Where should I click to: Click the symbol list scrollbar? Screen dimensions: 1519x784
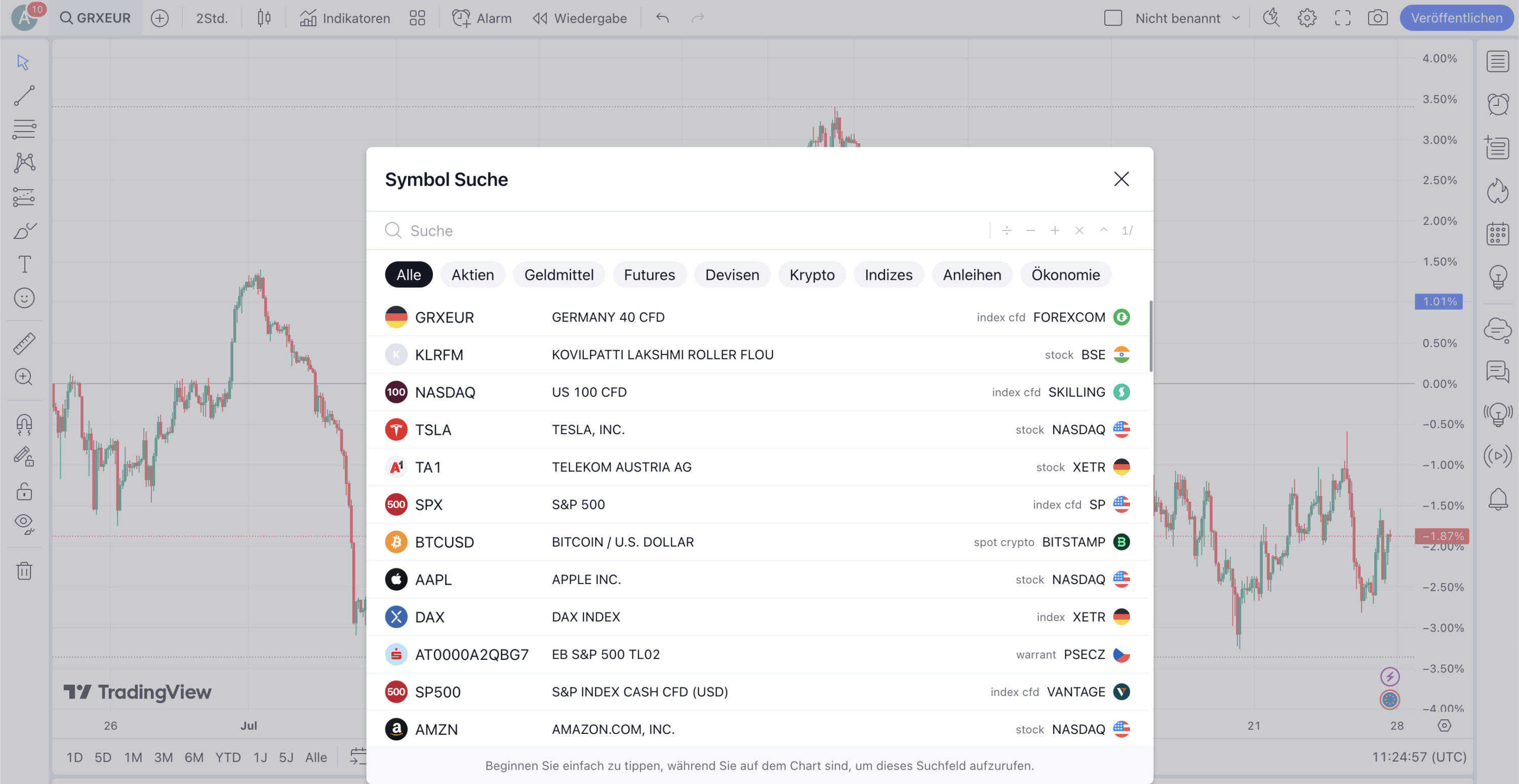(1150, 336)
